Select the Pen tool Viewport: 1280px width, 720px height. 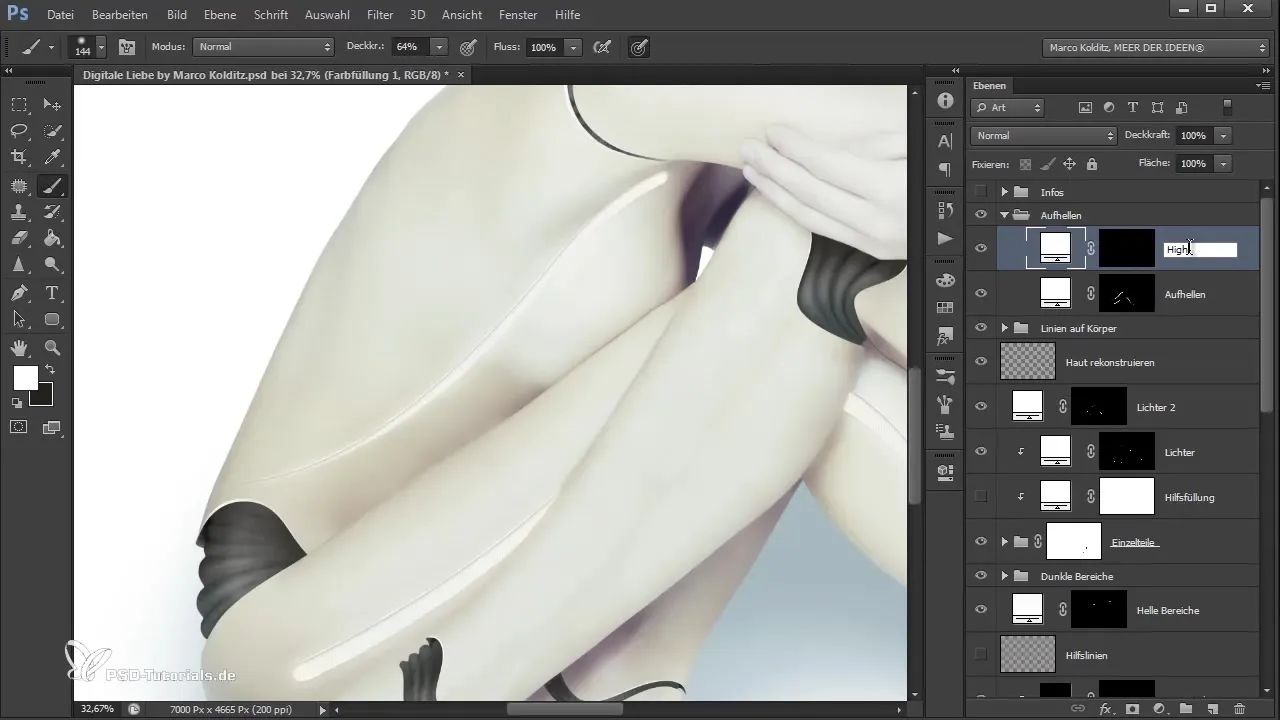(x=19, y=293)
